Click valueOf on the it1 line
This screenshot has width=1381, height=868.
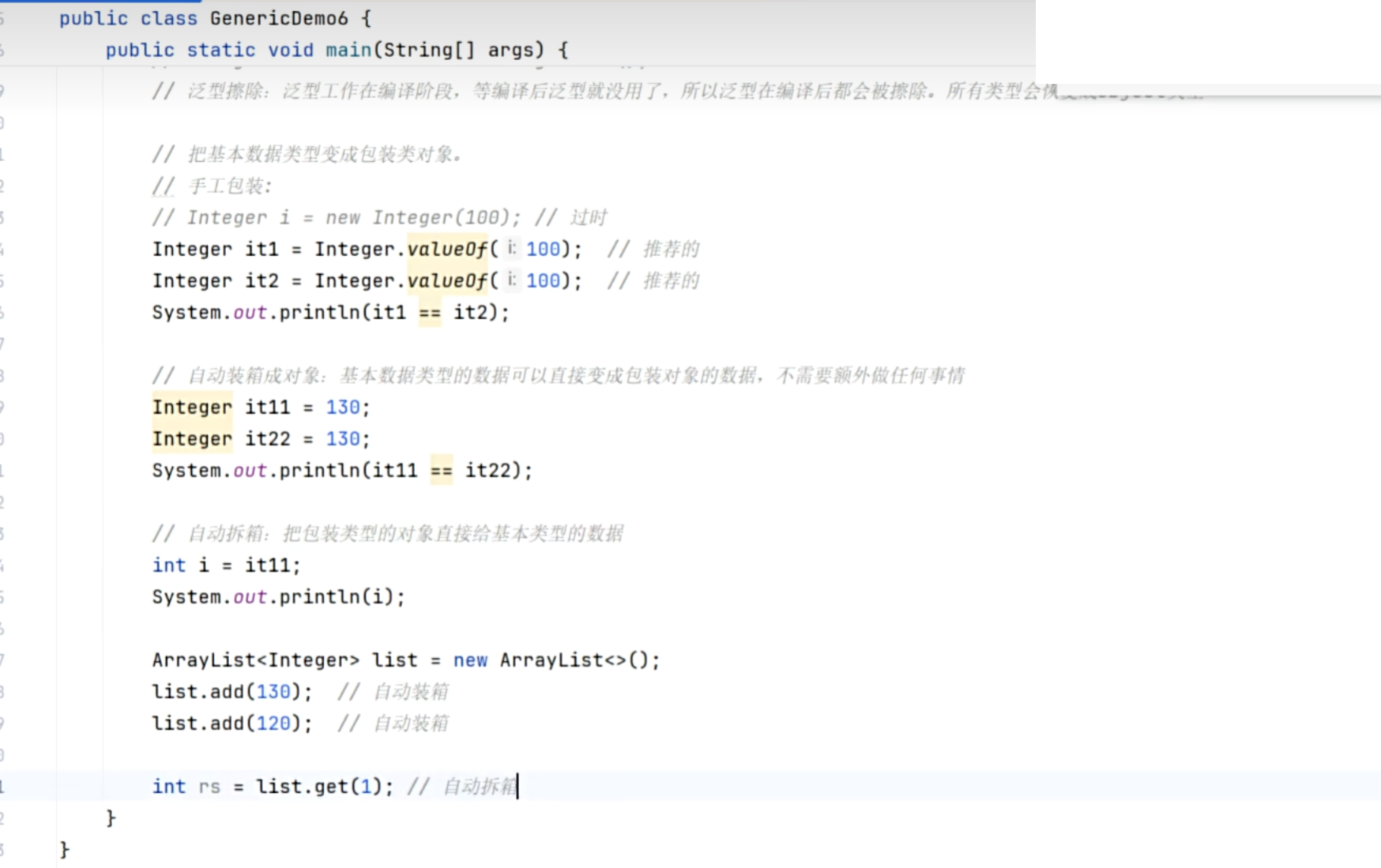coord(448,250)
